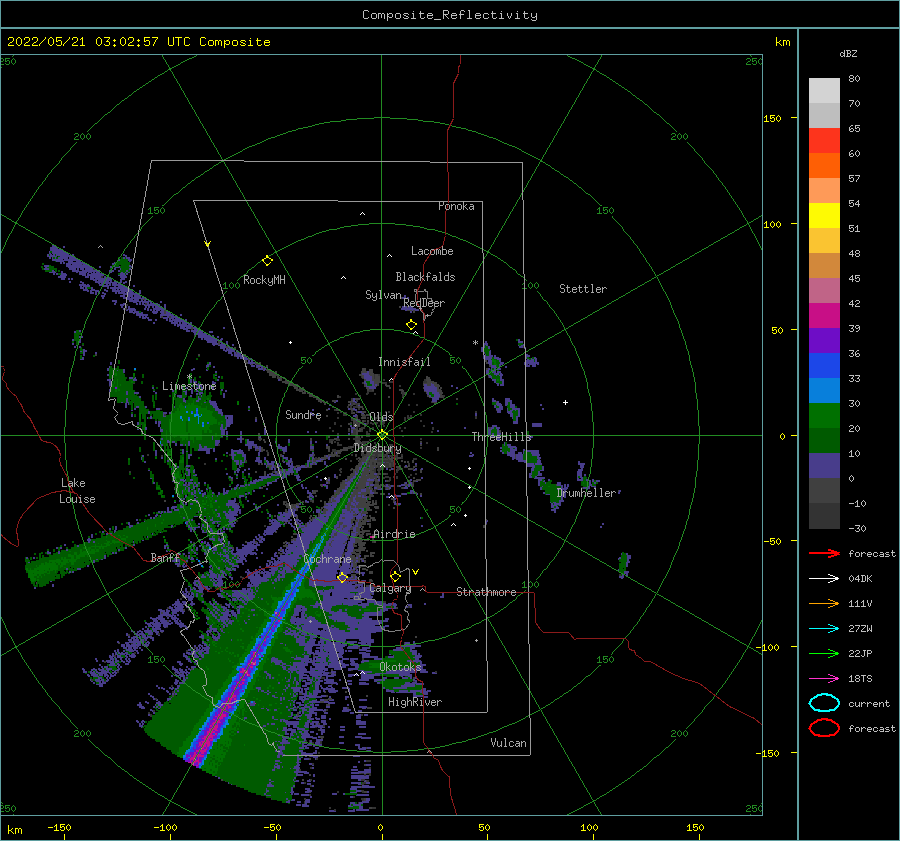Click the white plus marker east of ThreeHills
This screenshot has height=841, width=900.
[x=565, y=402]
